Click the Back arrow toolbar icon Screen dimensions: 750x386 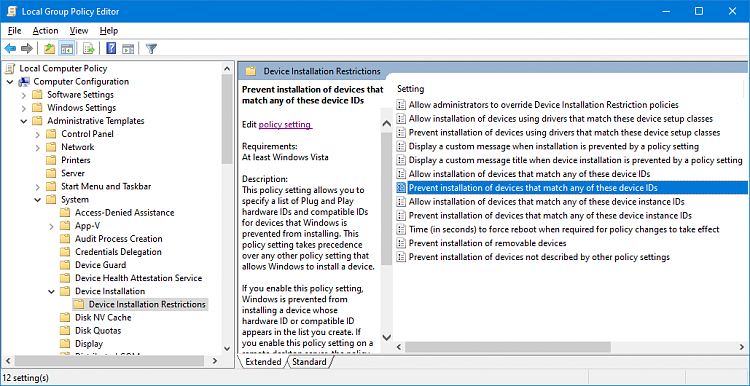(x=11, y=48)
